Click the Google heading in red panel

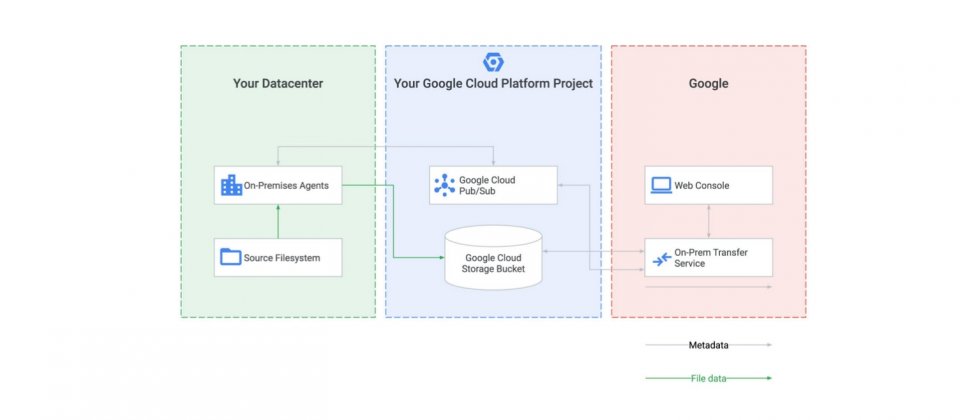click(x=708, y=83)
